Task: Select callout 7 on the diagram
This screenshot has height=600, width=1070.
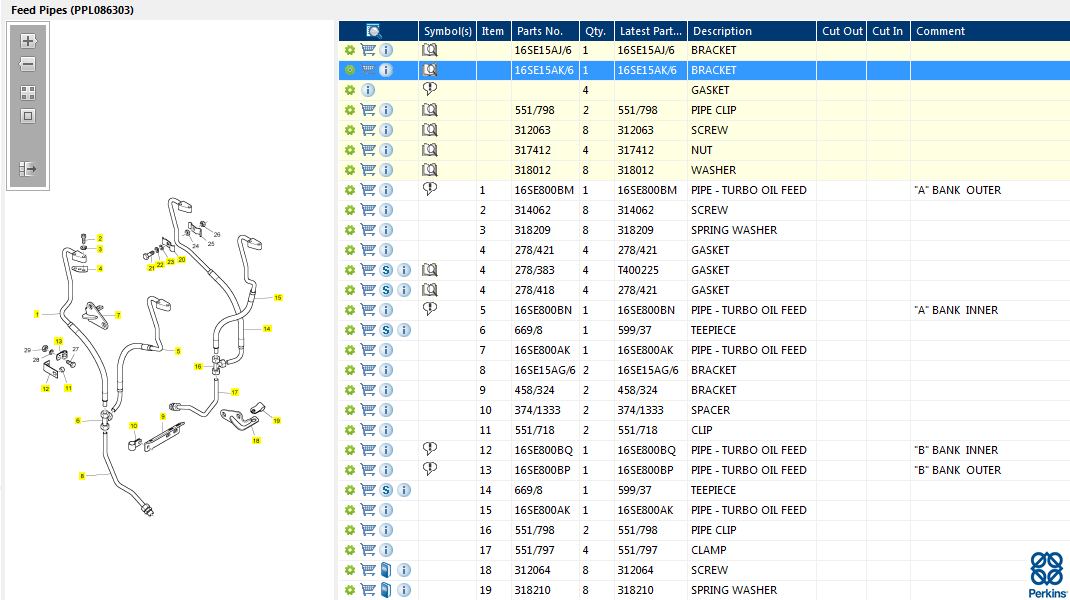Action: (118, 315)
